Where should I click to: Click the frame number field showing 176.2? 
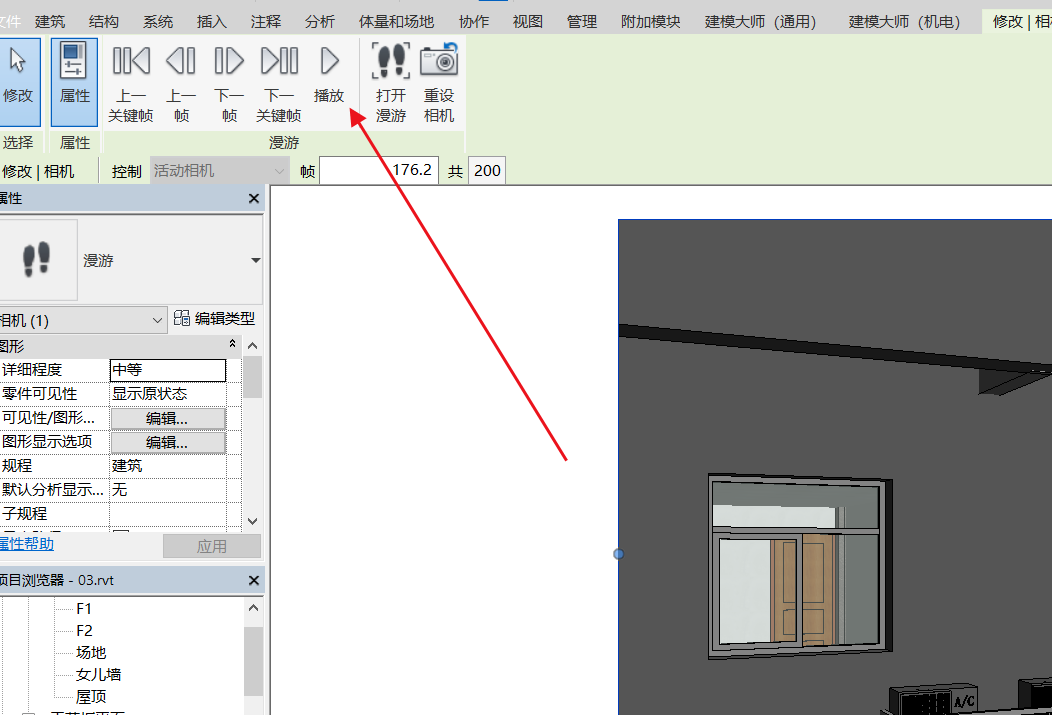click(379, 171)
